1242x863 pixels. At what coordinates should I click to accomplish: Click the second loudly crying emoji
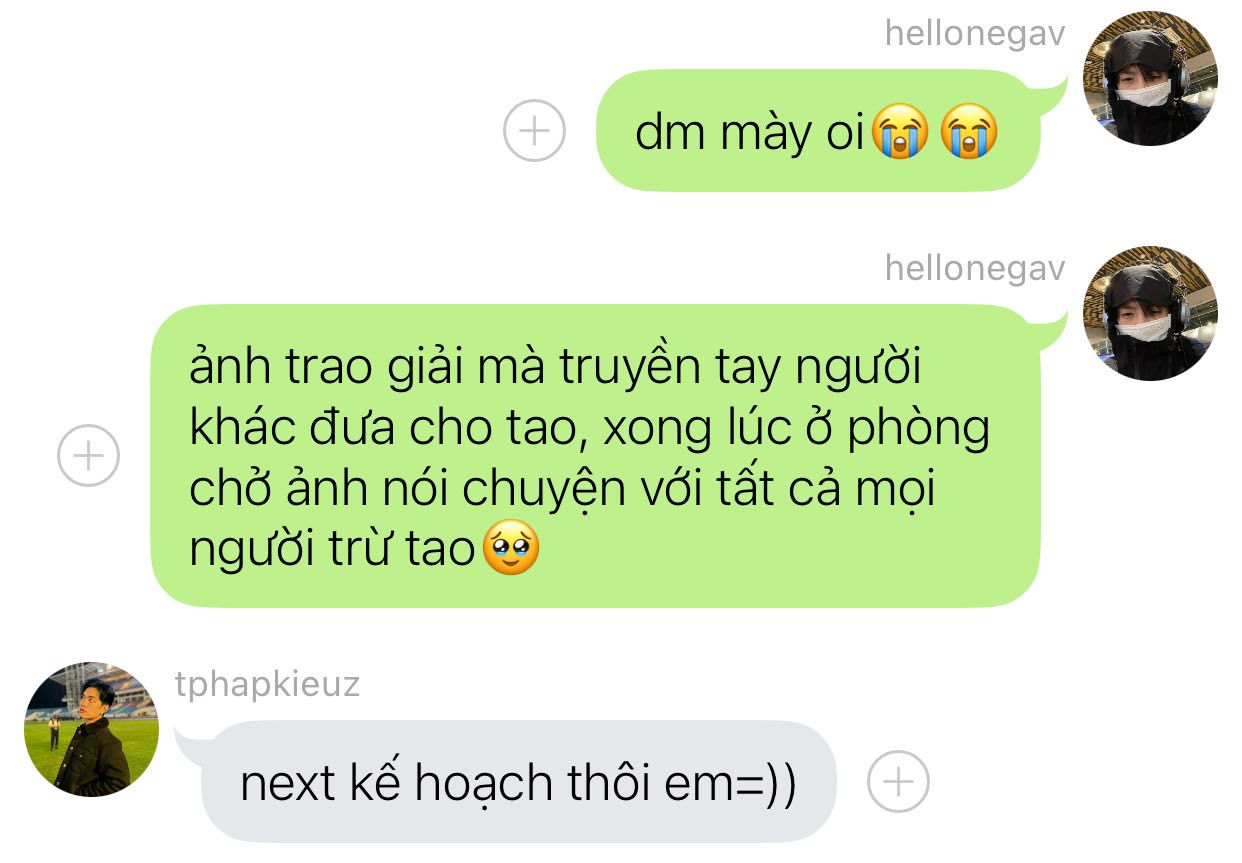click(x=968, y=134)
